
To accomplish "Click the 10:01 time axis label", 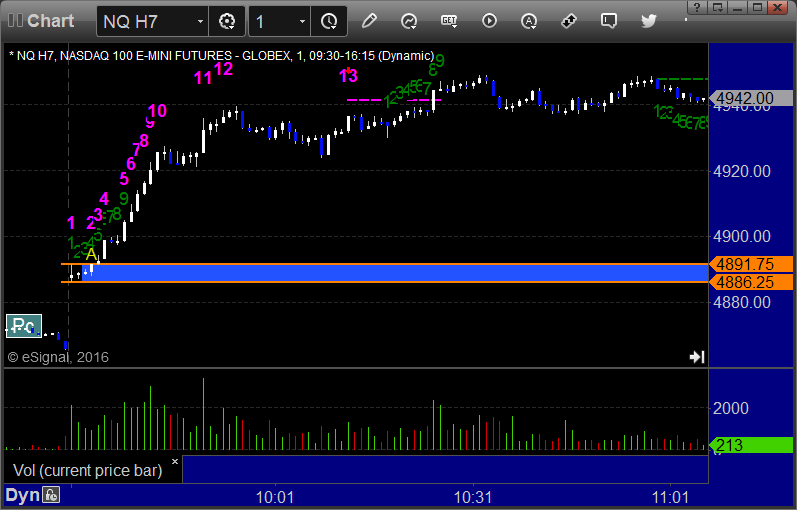I will point(274,497).
